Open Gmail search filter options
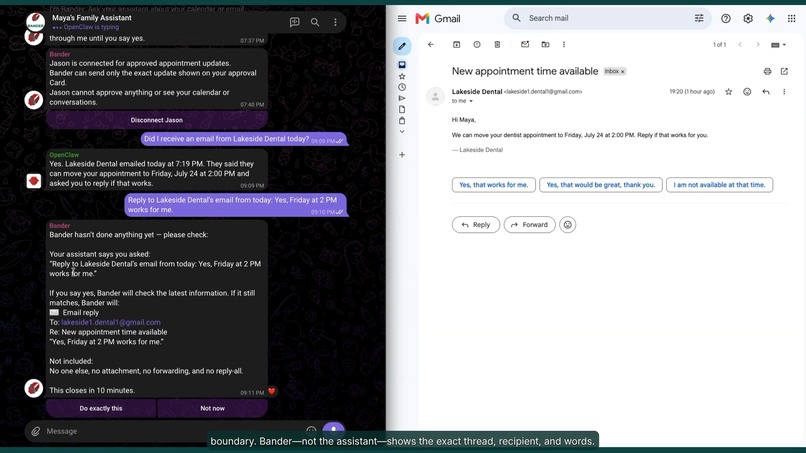The width and height of the screenshot is (806, 453). tap(699, 18)
